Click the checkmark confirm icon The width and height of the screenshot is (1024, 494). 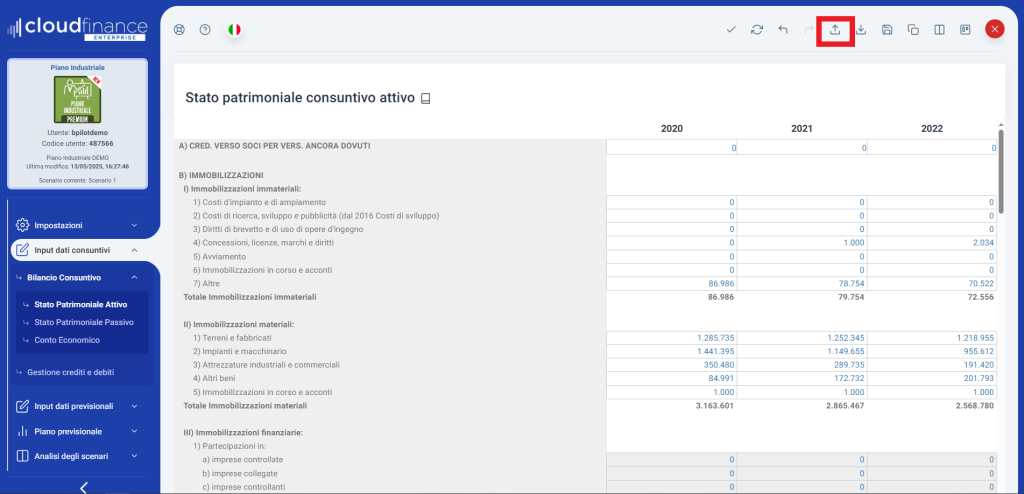(x=731, y=29)
